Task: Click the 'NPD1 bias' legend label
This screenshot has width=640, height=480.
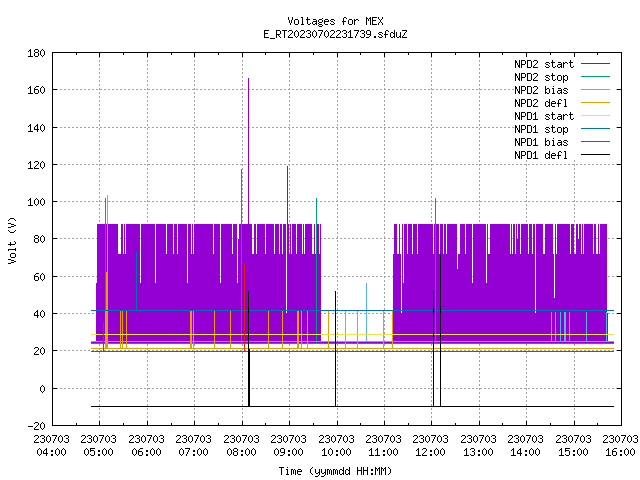Action: [x=541, y=142]
